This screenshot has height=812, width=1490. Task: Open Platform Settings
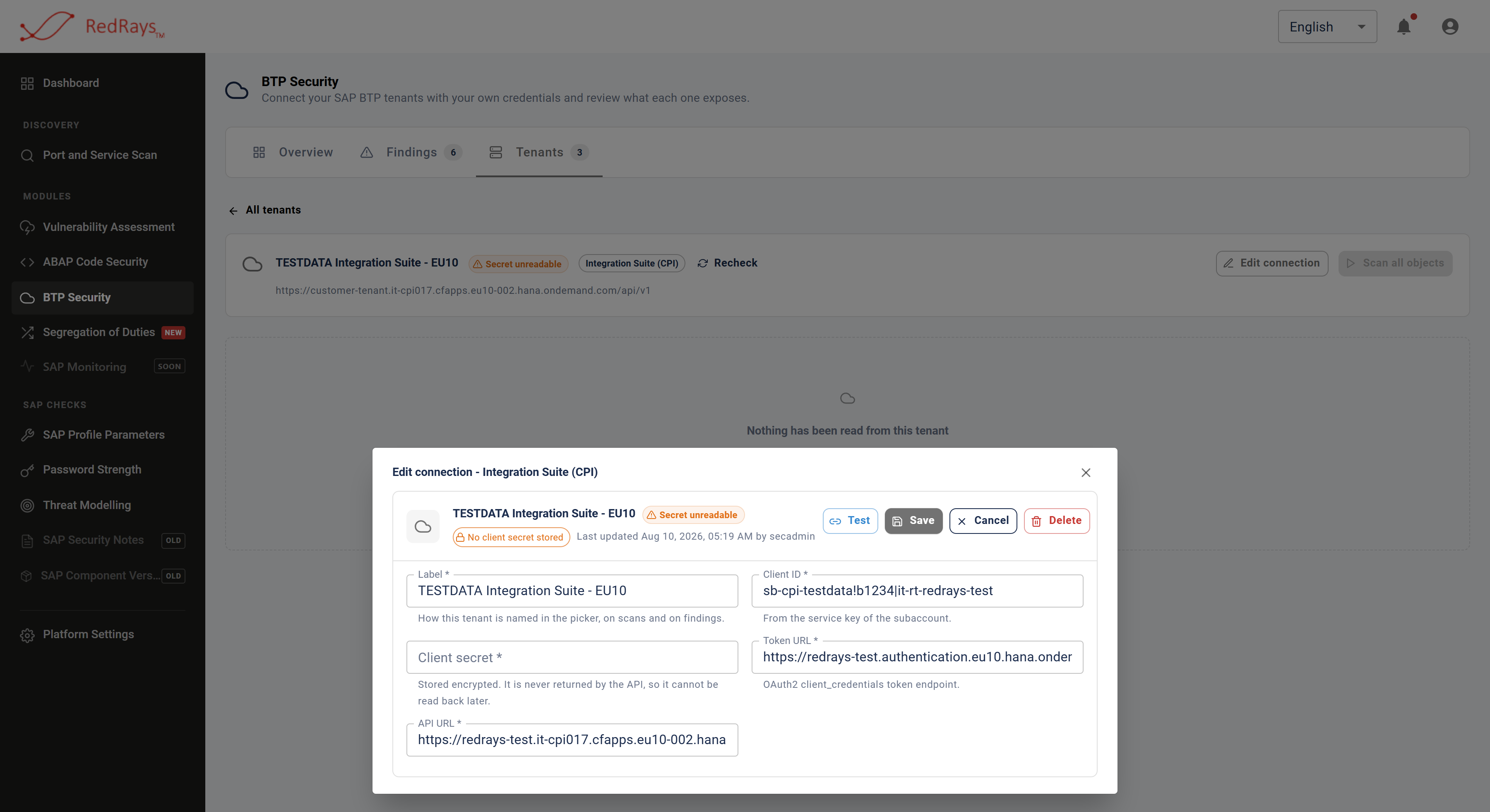(x=102, y=634)
